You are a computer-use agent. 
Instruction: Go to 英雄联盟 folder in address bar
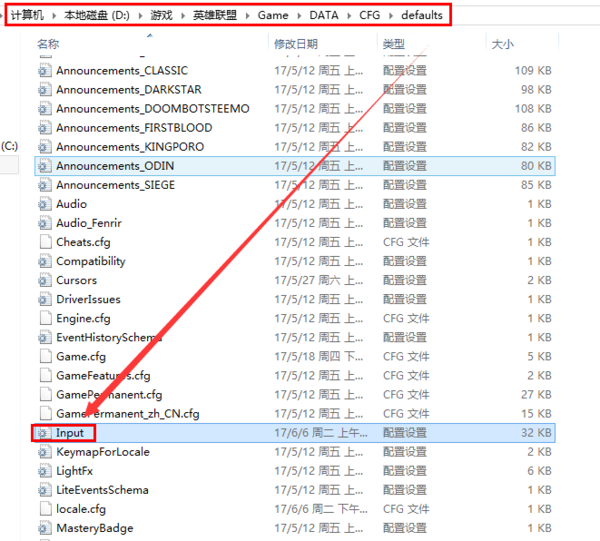click(x=215, y=15)
